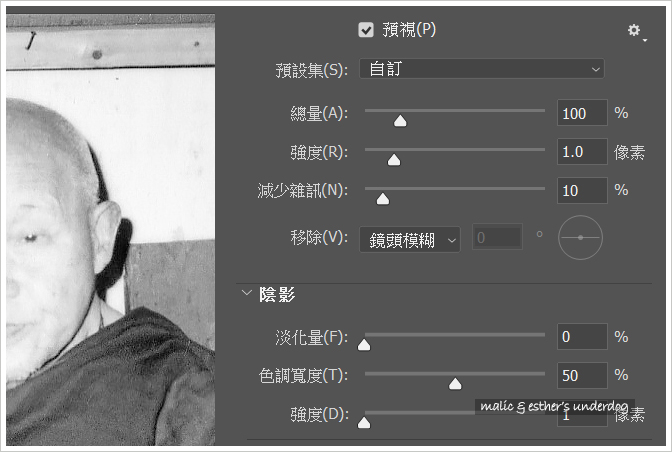
Task: Click the angle dial control next to 移除
Action: tap(580, 237)
